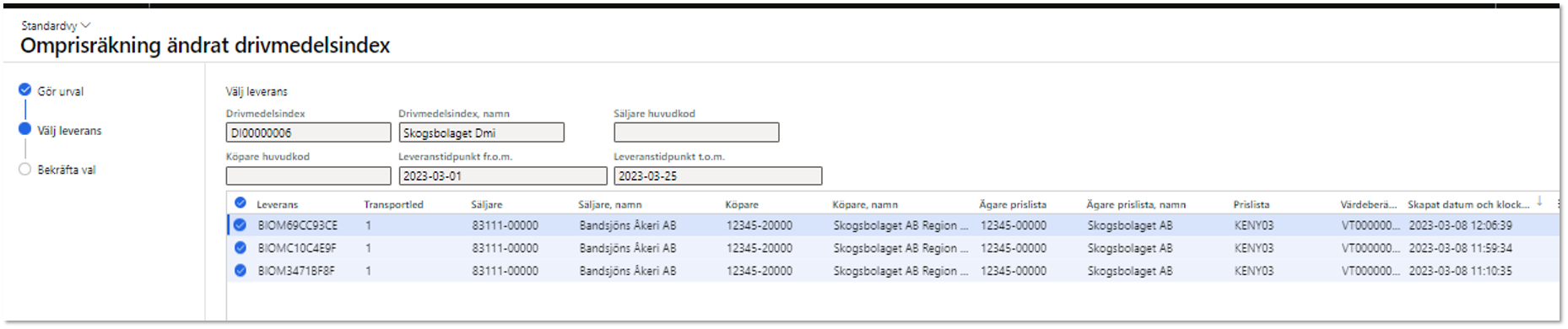Click the Värdeberä... column header

(x=1368, y=204)
